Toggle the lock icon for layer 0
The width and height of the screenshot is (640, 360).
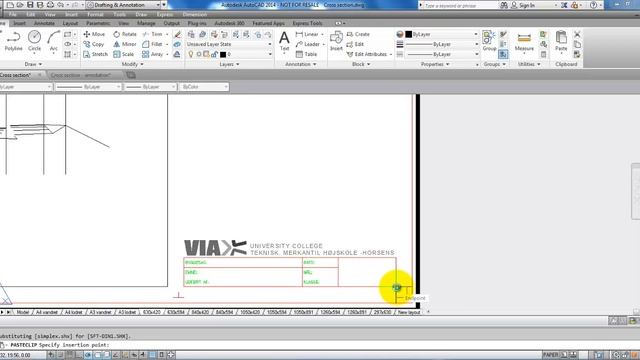pyautogui.click(x=214, y=54)
